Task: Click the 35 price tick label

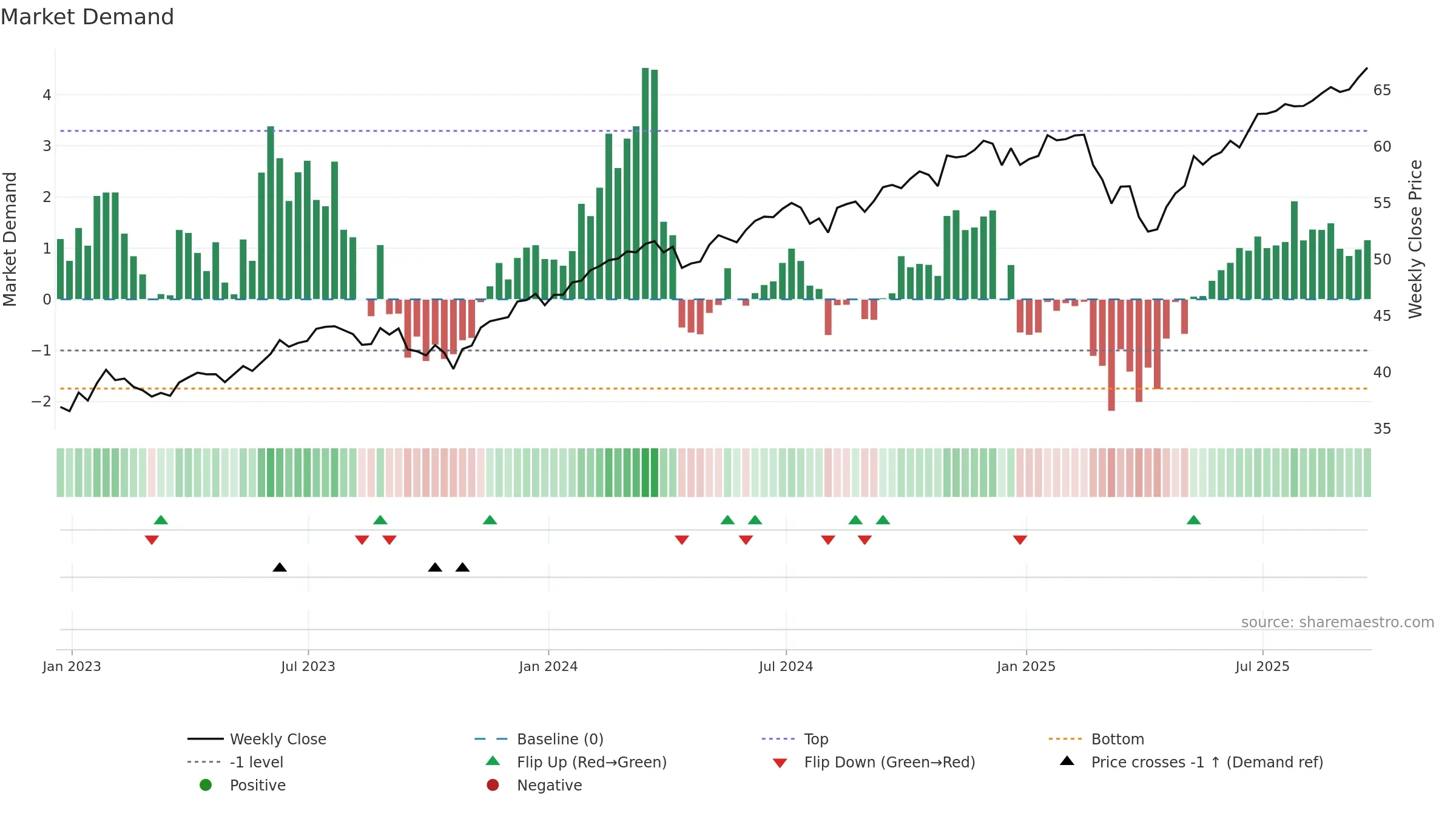Action: coord(1382,429)
